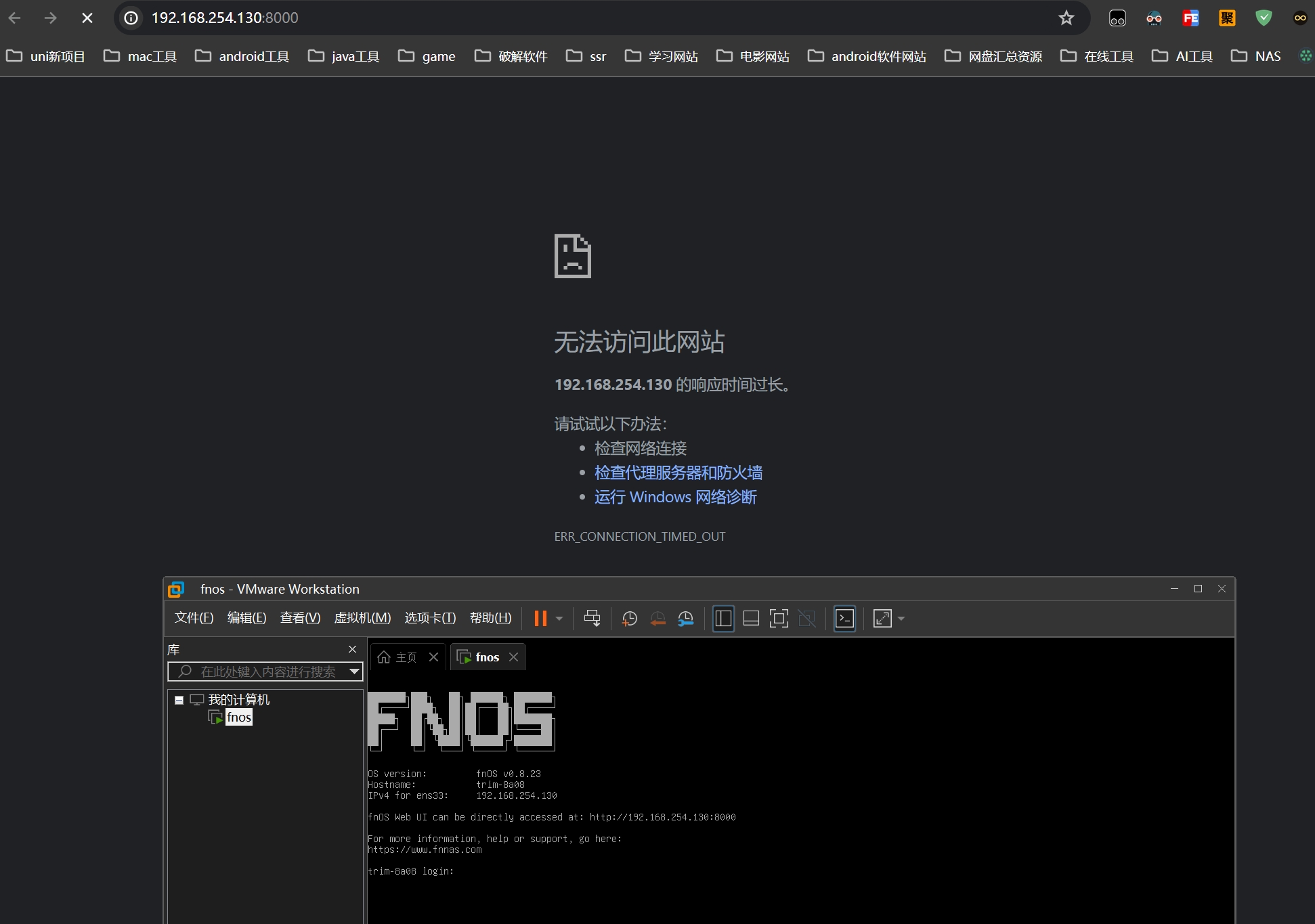Close the 库 library panel
The height and width of the screenshot is (924, 1315).
[x=352, y=649]
